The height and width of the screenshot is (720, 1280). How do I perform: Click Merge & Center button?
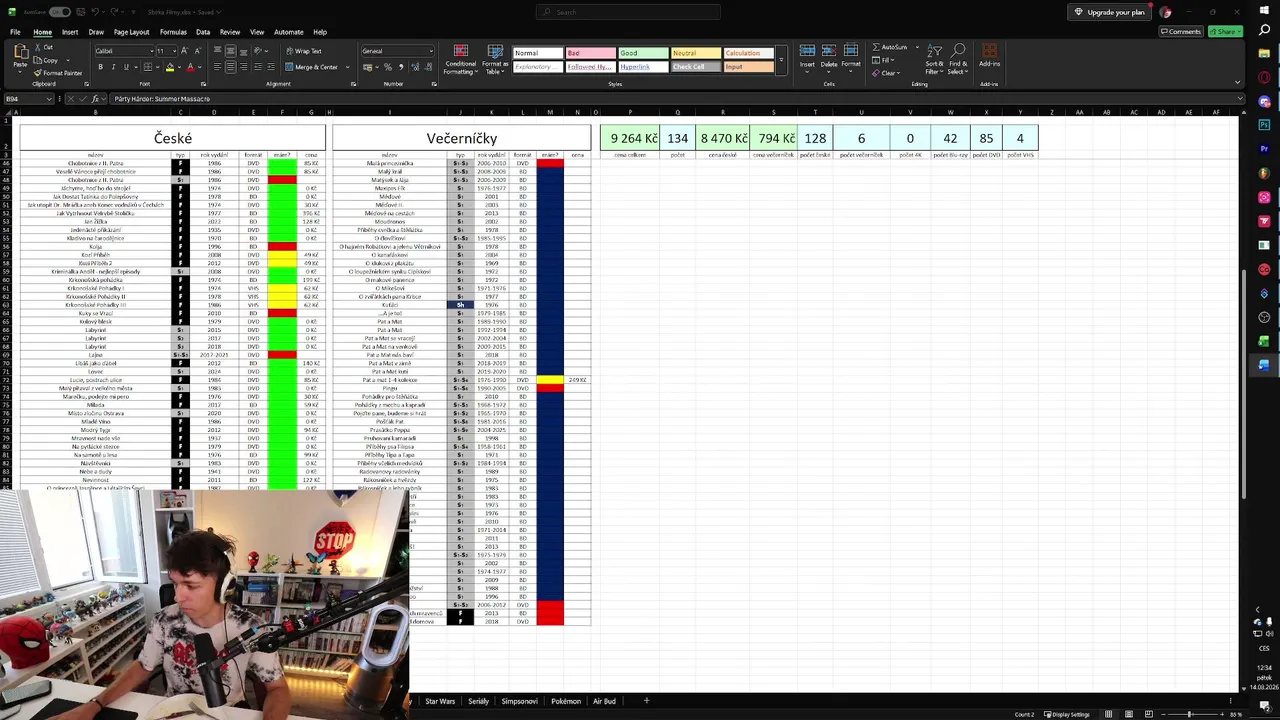pos(311,67)
